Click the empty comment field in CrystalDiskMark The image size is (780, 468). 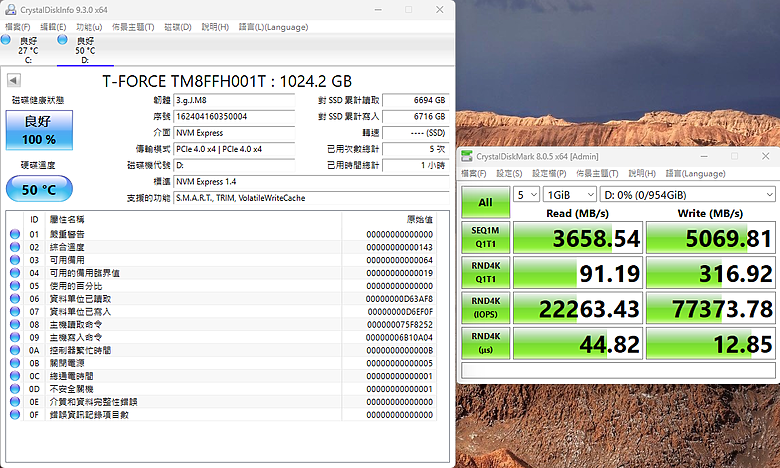618,371
